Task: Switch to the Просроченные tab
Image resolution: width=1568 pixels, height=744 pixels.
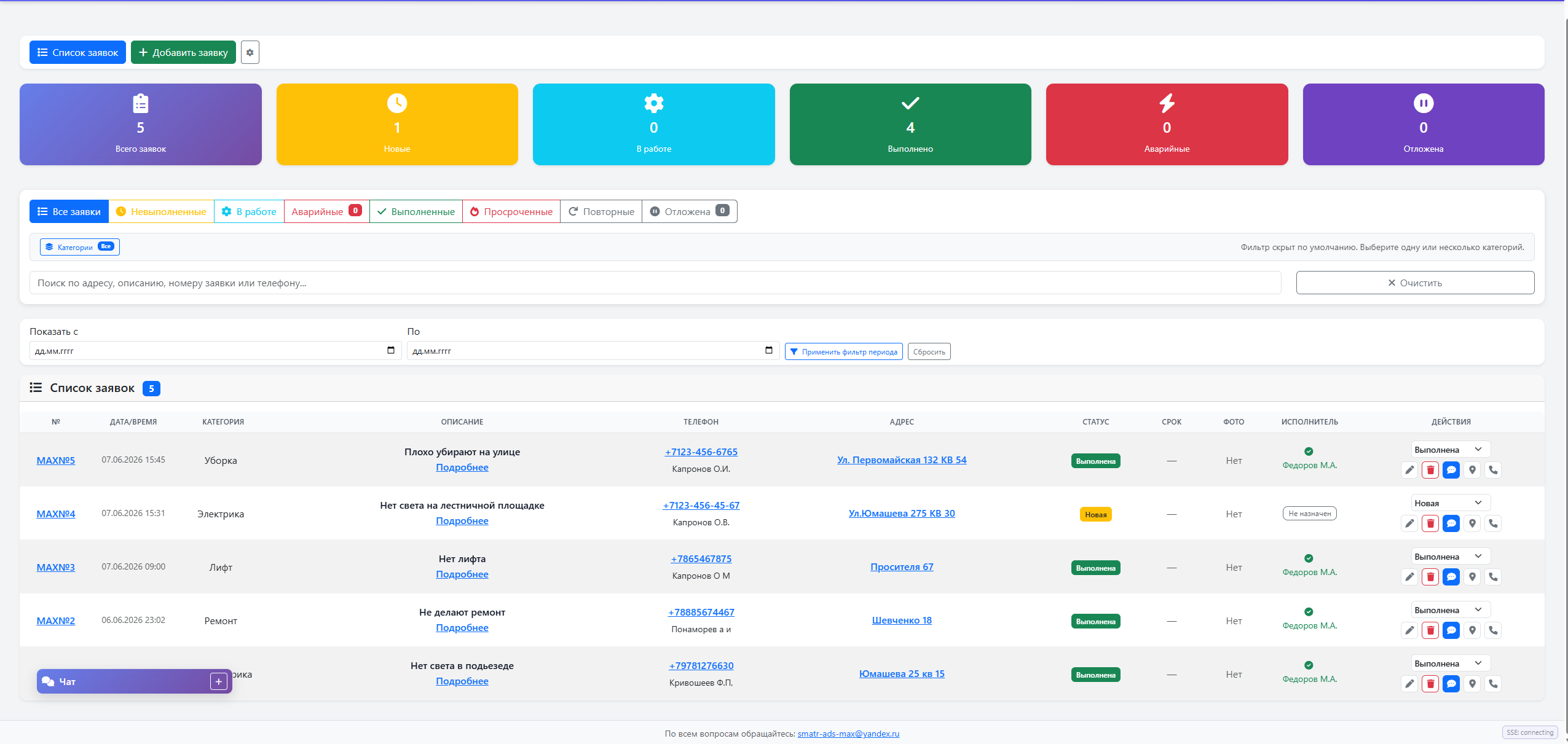Action: pyautogui.click(x=511, y=211)
